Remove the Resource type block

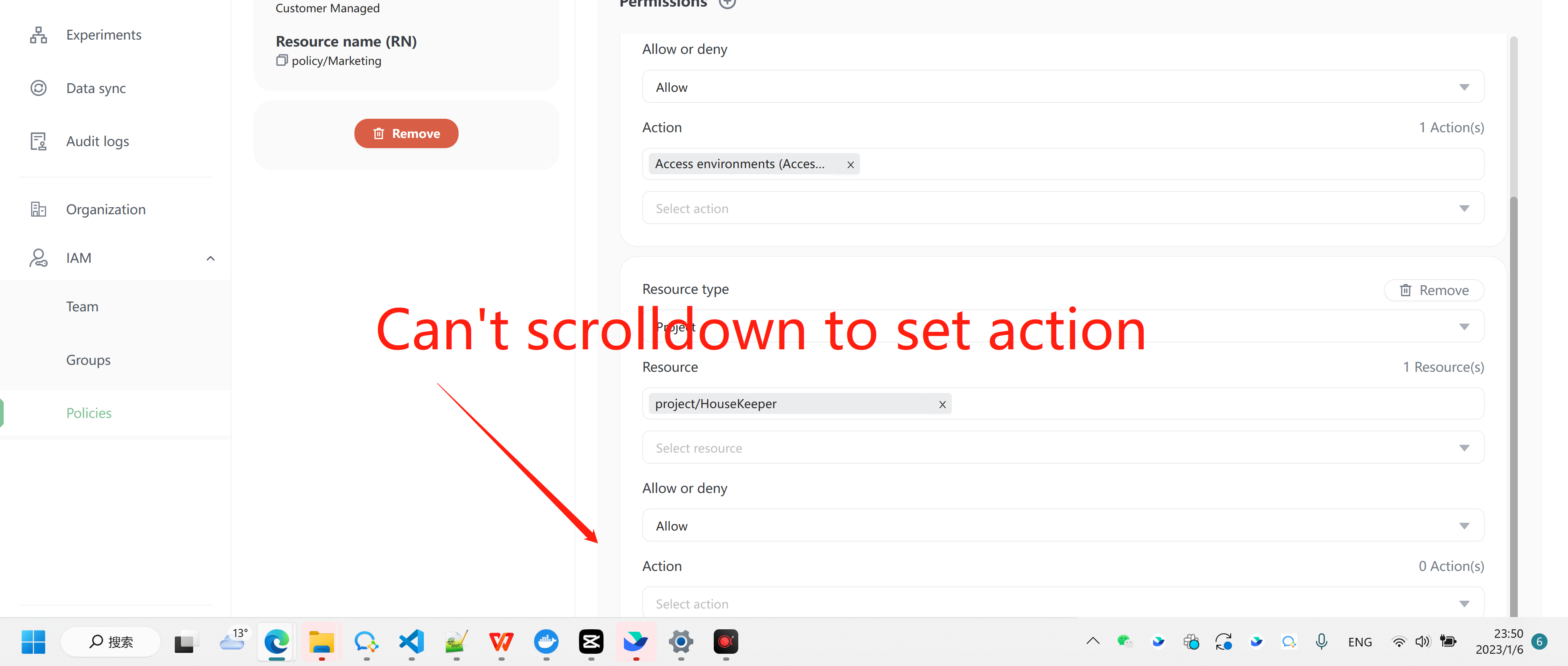pyautogui.click(x=1434, y=290)
